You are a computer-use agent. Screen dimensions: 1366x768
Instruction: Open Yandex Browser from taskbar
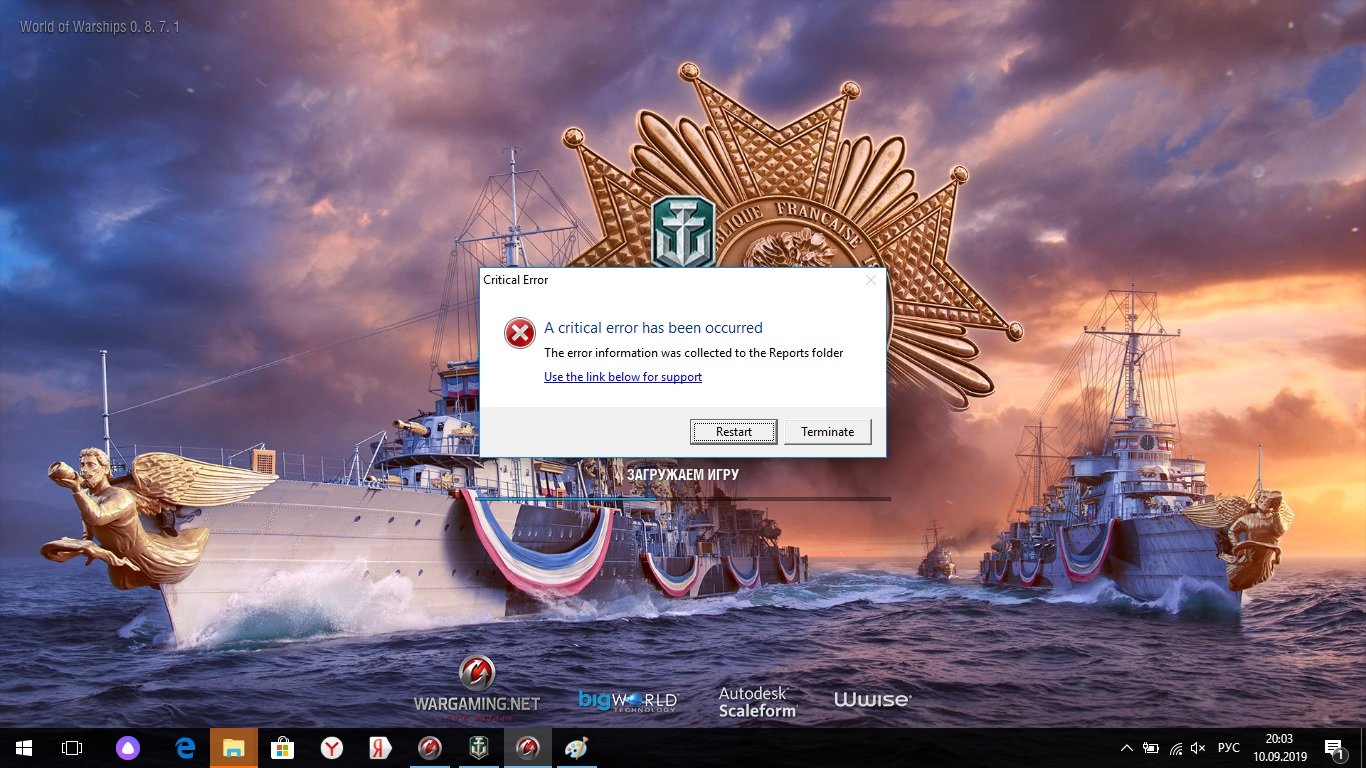[331, 748]
